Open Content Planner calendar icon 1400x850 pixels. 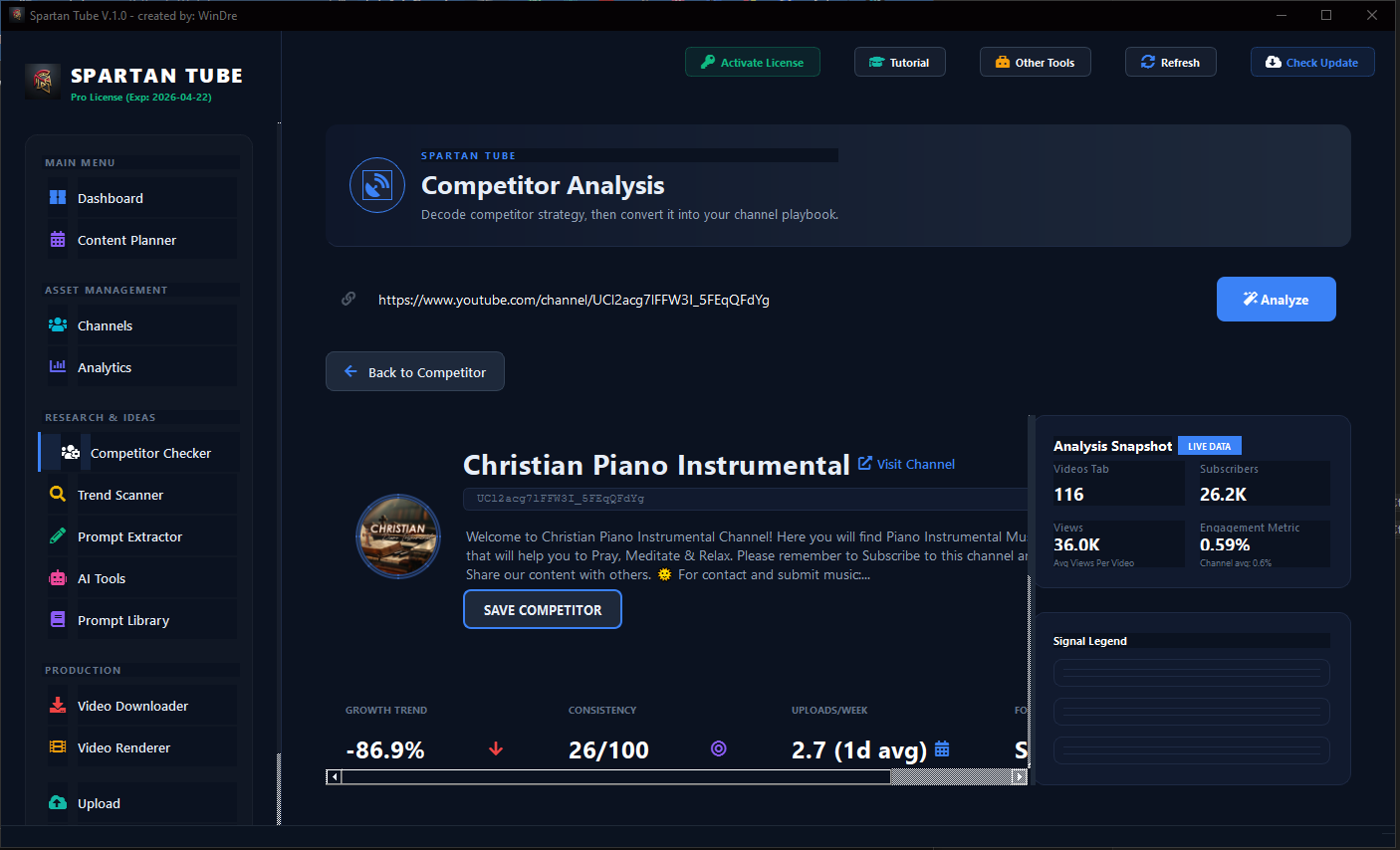59,239
